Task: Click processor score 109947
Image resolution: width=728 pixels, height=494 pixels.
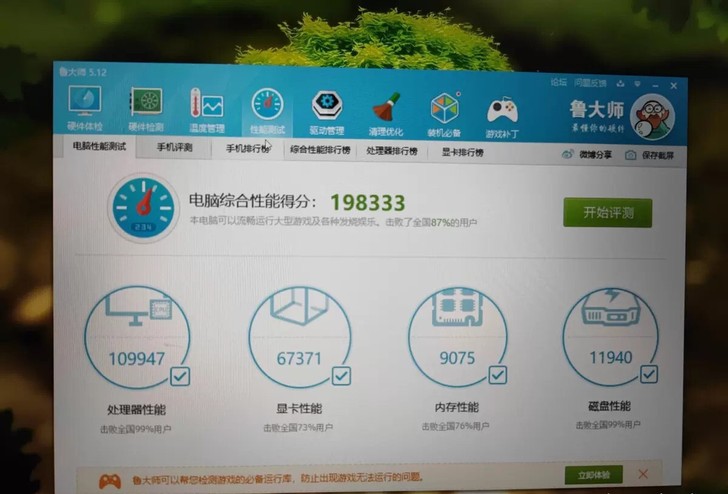Action: (136, 359)
